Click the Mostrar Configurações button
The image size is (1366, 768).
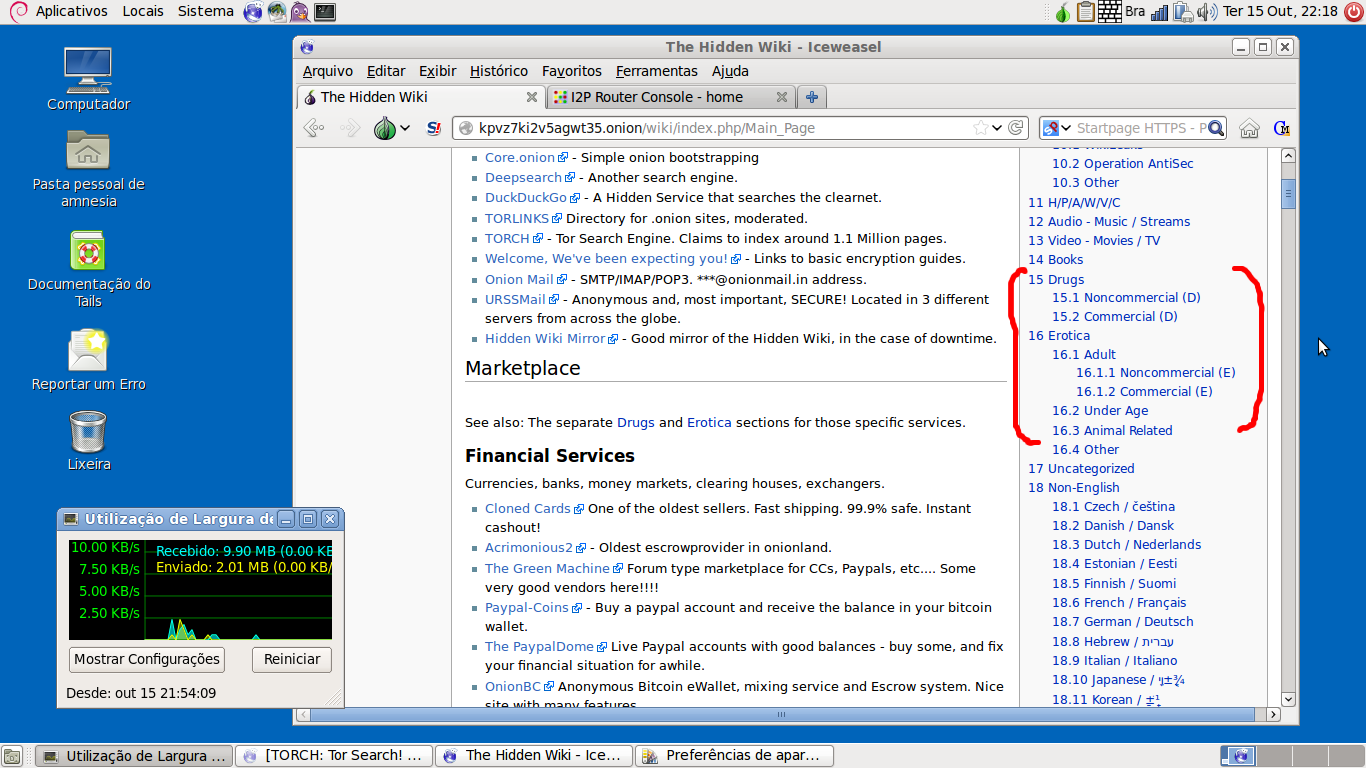pyautogui.click(x=147, y=659)
